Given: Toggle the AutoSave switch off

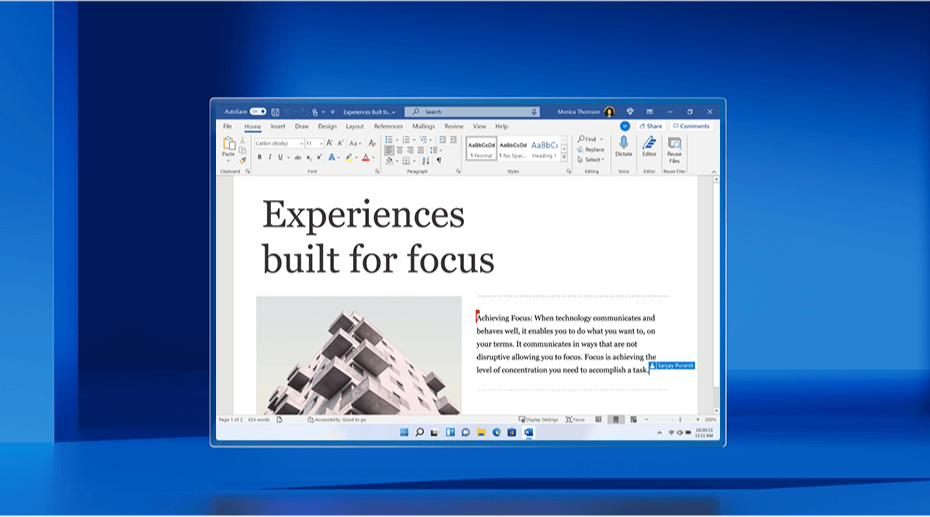Looking at the screenshot, I should pos(258,112).
